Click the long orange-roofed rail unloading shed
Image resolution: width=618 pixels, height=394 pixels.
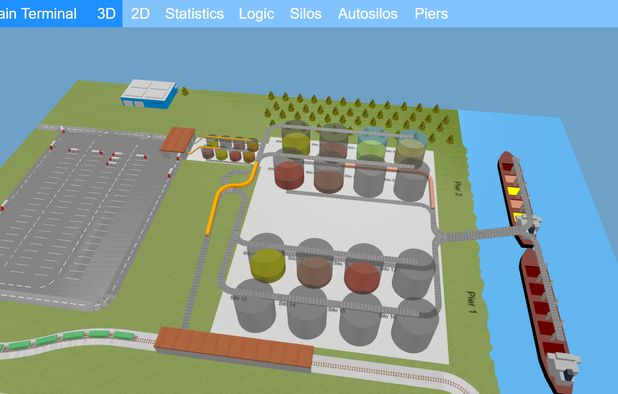(234, 349)
